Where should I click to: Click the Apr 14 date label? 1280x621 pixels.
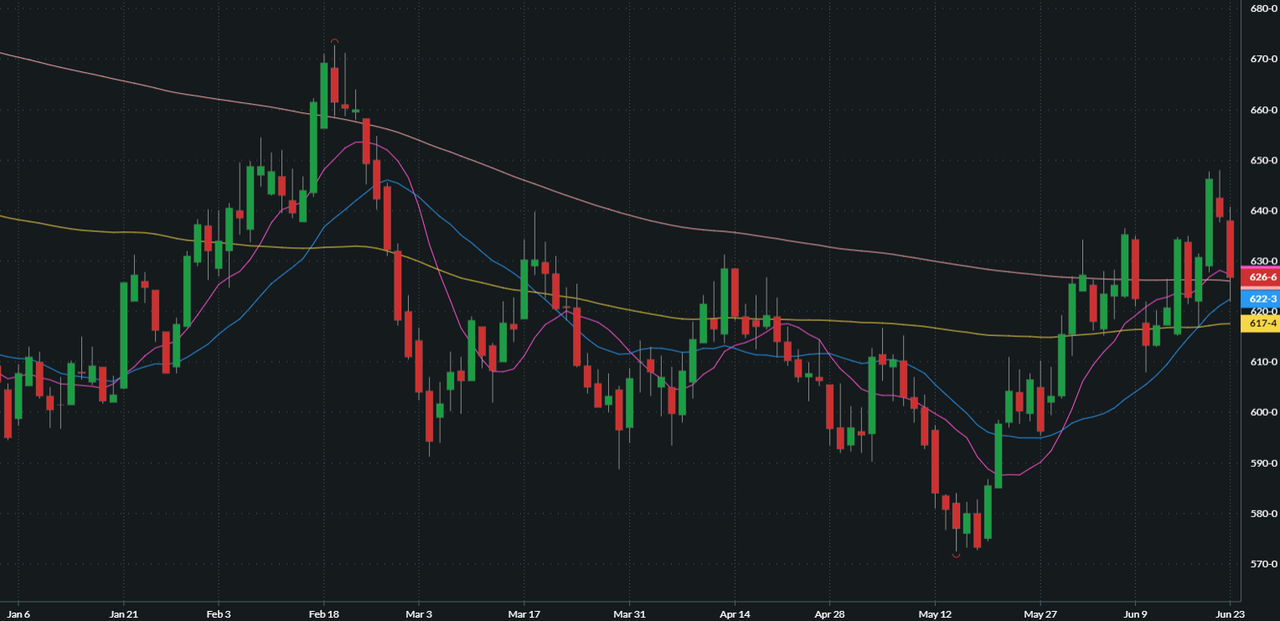(734, 613)
